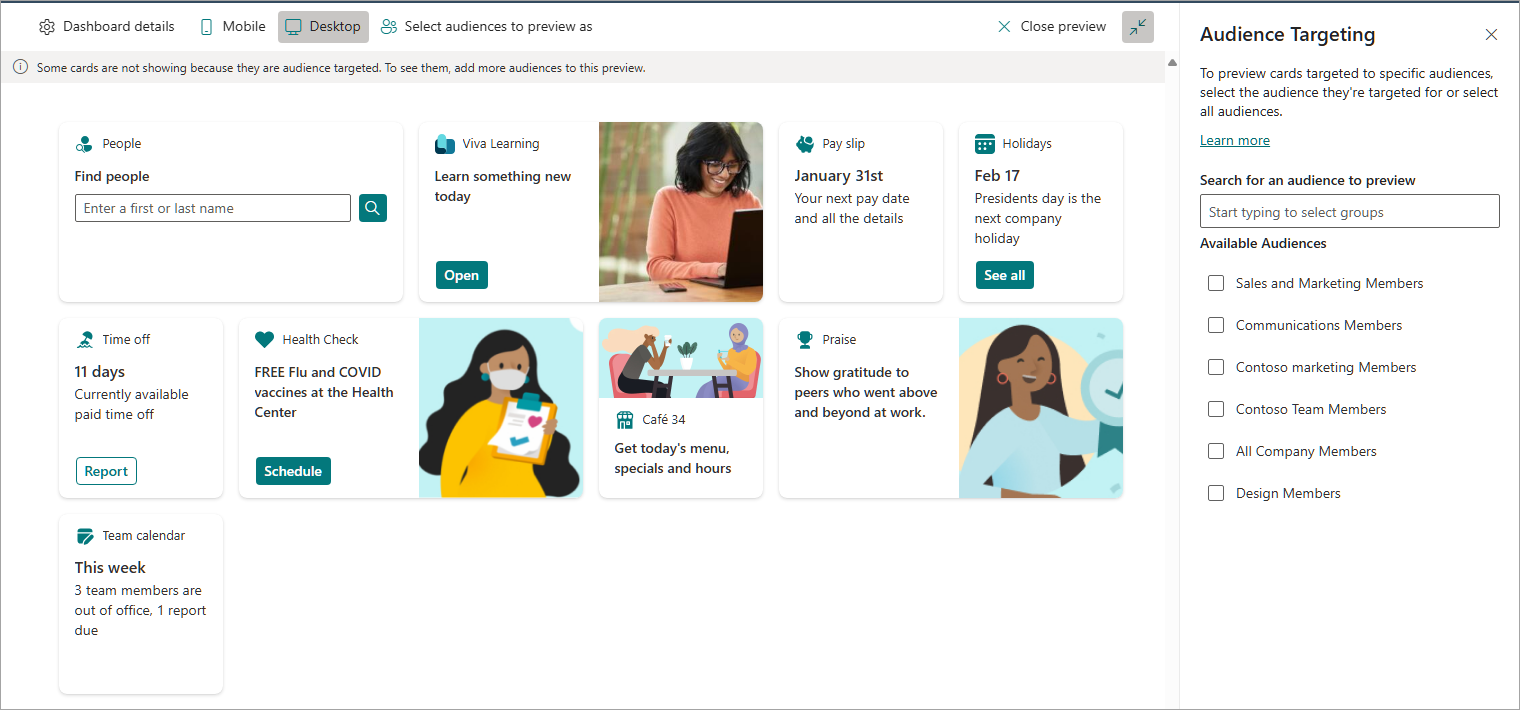Enable the Communications Members audience checkbox
The width and height of the screenshot is (1520, 710).
pos(1216,325)
